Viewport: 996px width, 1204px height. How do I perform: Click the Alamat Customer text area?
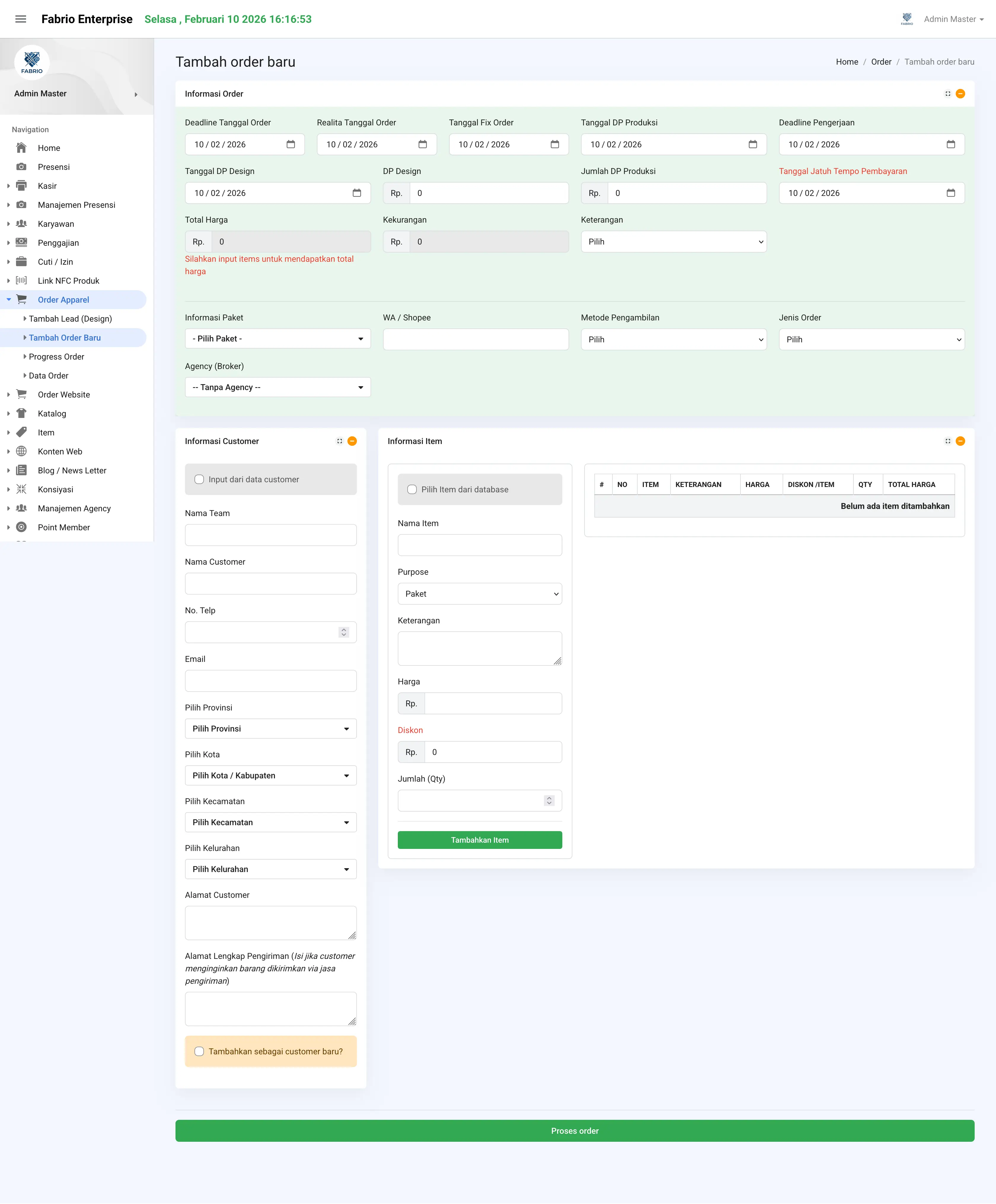point(271,922)
